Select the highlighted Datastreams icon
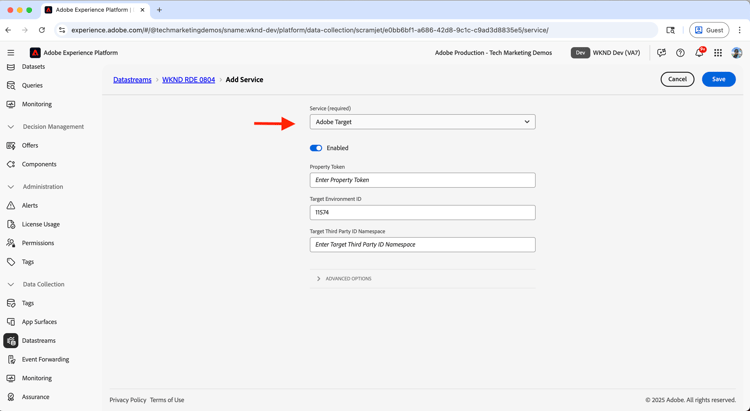The width and height of the screenshot is (750, 411). click(11, 341)
